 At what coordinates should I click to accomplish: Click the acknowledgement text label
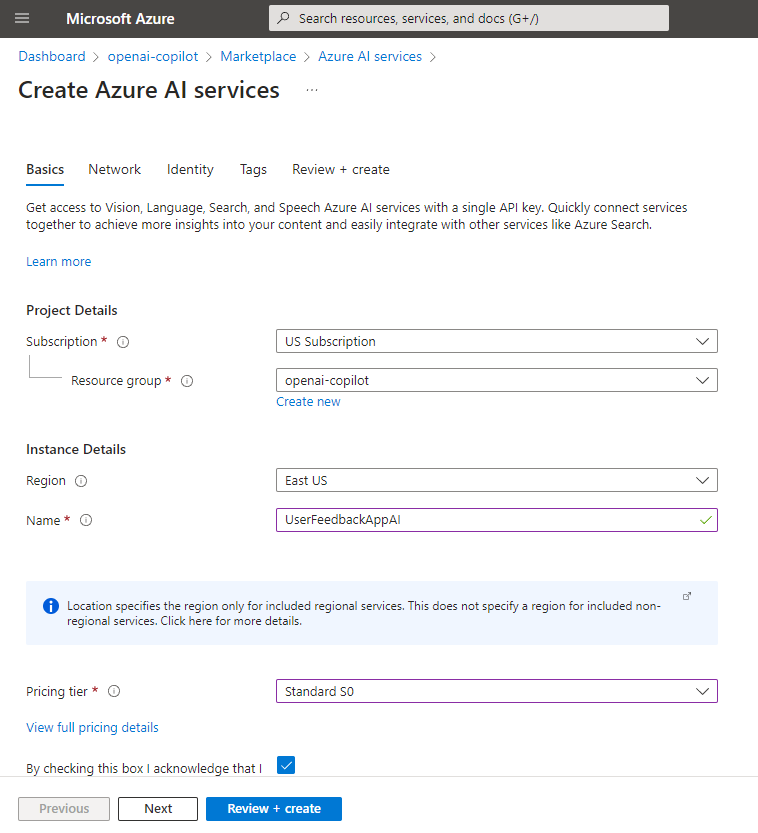click(144, 768)
